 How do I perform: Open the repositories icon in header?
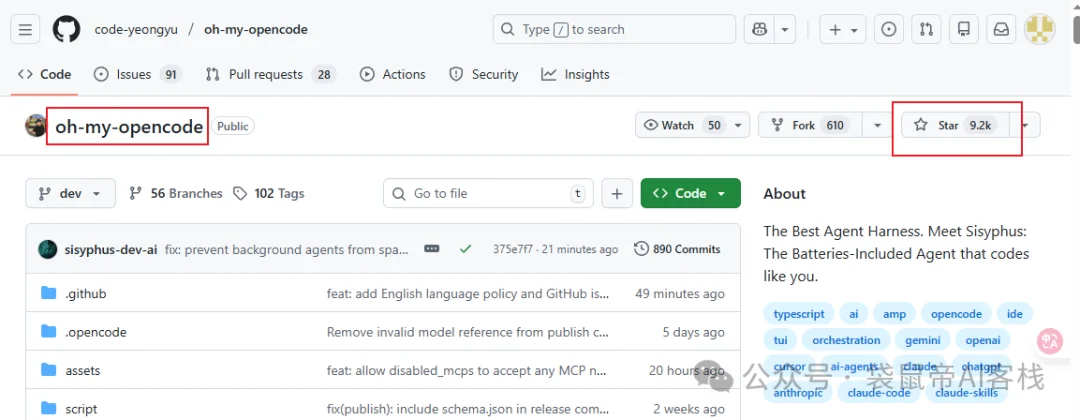[x=964, y=30]
